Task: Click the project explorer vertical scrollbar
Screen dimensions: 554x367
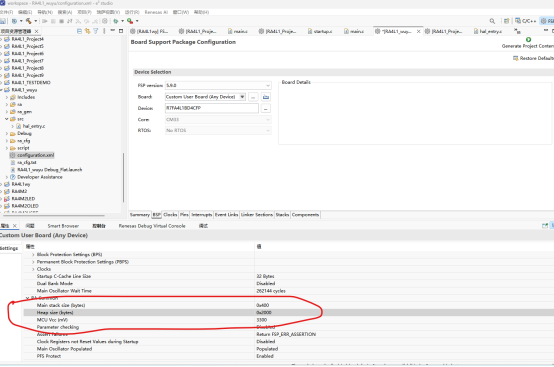Action: [x=123, y=177]
